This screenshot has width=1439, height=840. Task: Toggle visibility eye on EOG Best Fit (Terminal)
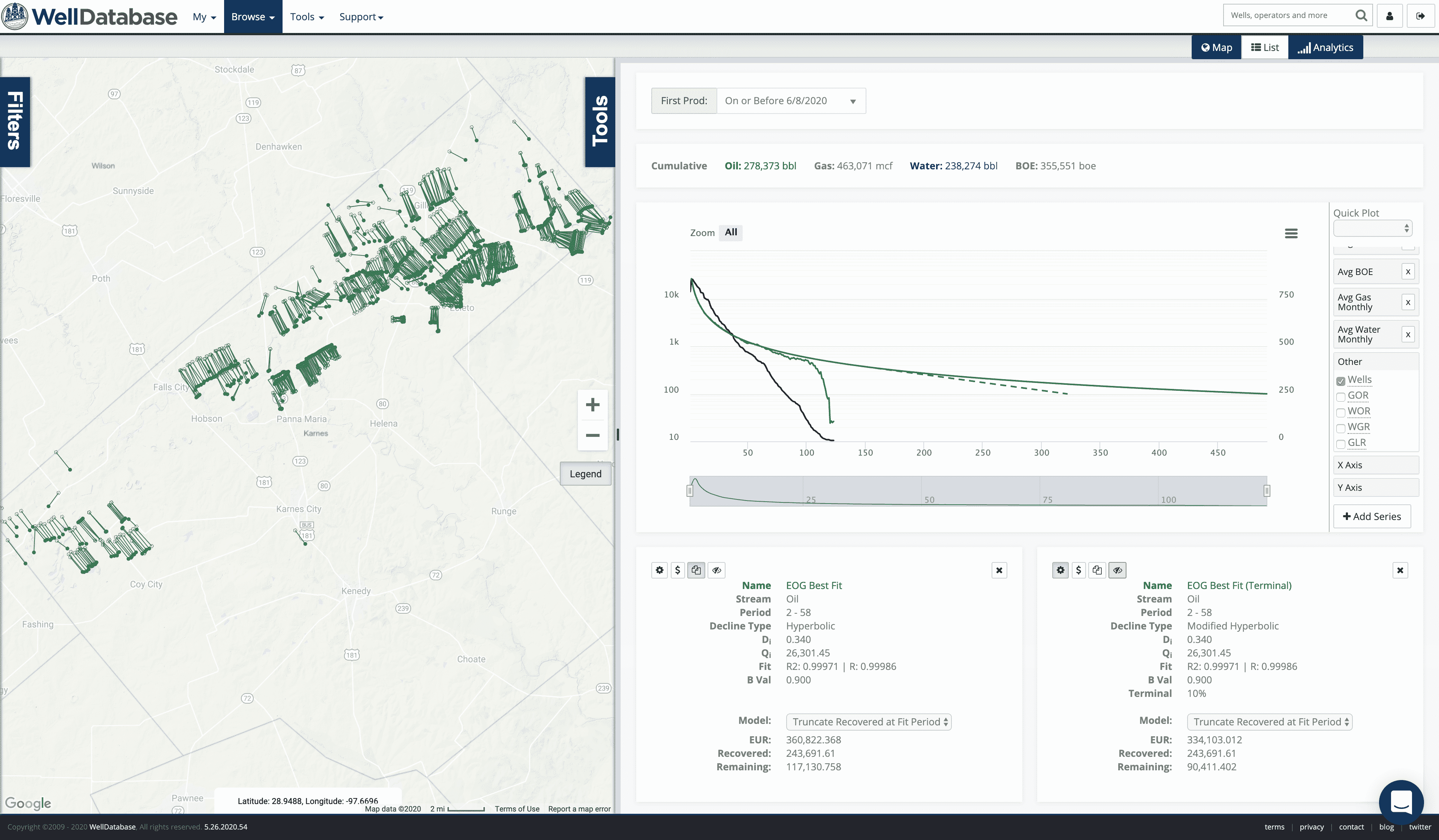pyautogui.click(x=1117, y=570)
